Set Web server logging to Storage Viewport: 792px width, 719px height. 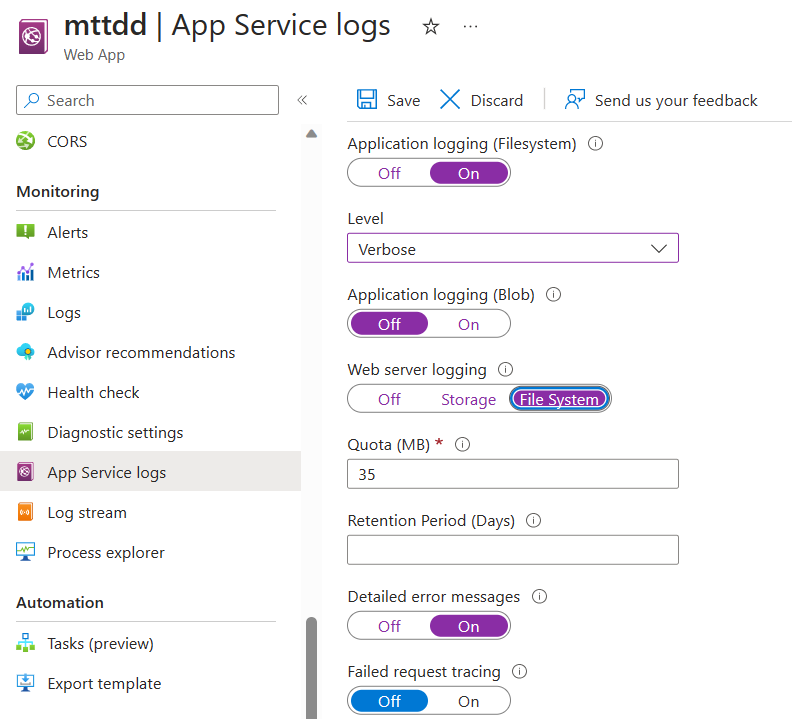coord(468,399)
